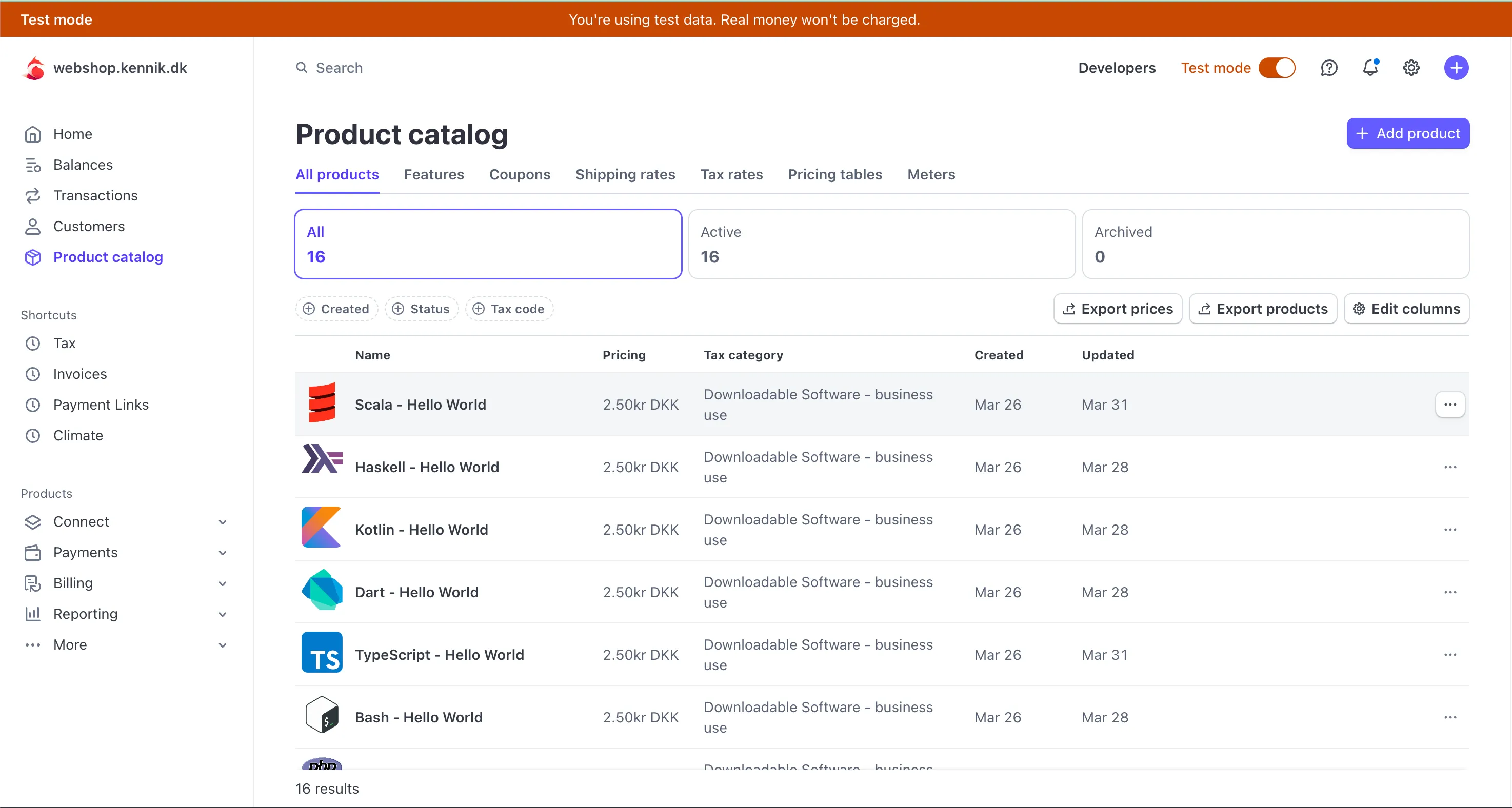Click the Connect layers icon

pos(33,521)
